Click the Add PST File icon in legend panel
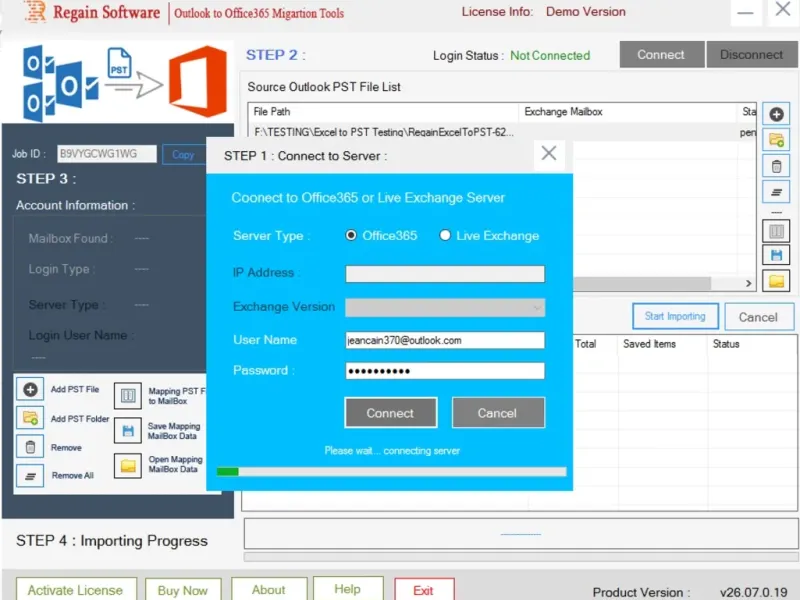This screenshot has width=800, height=600. (30, 389)
